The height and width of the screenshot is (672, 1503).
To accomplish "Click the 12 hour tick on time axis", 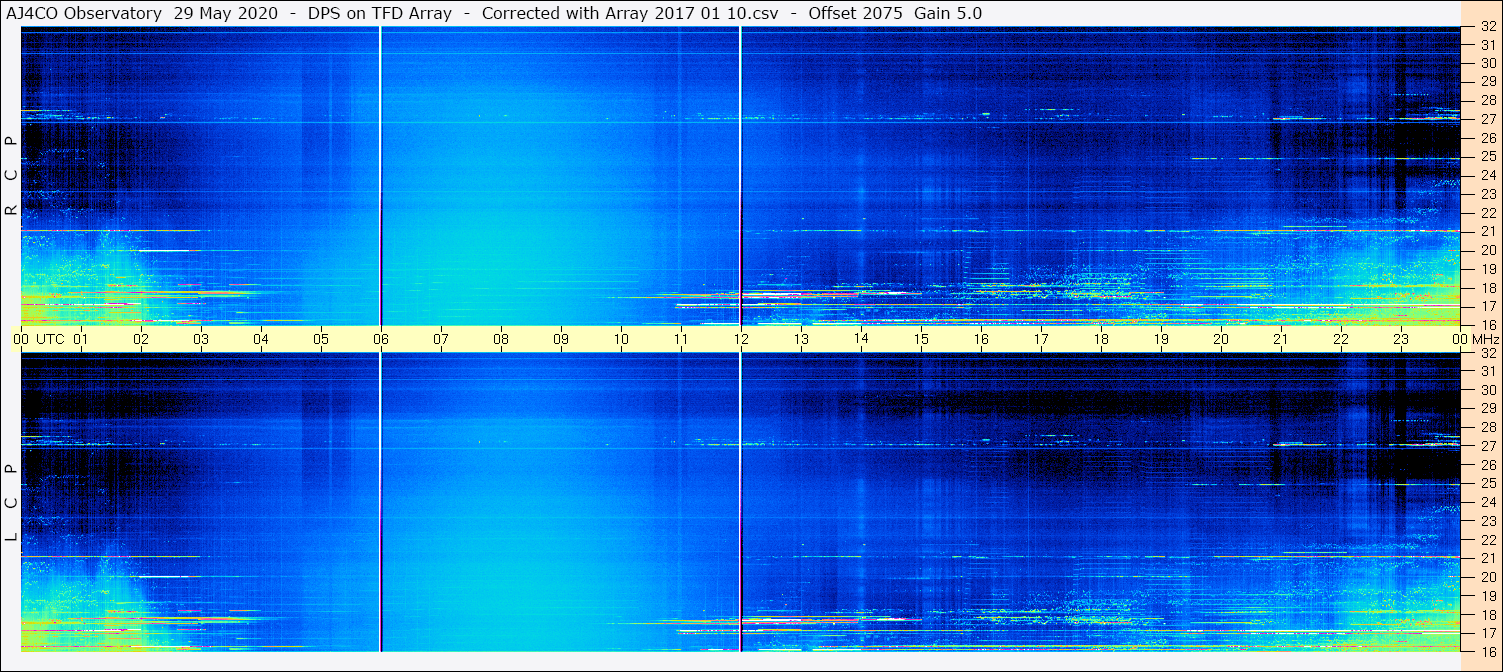I will click(741, 339).
